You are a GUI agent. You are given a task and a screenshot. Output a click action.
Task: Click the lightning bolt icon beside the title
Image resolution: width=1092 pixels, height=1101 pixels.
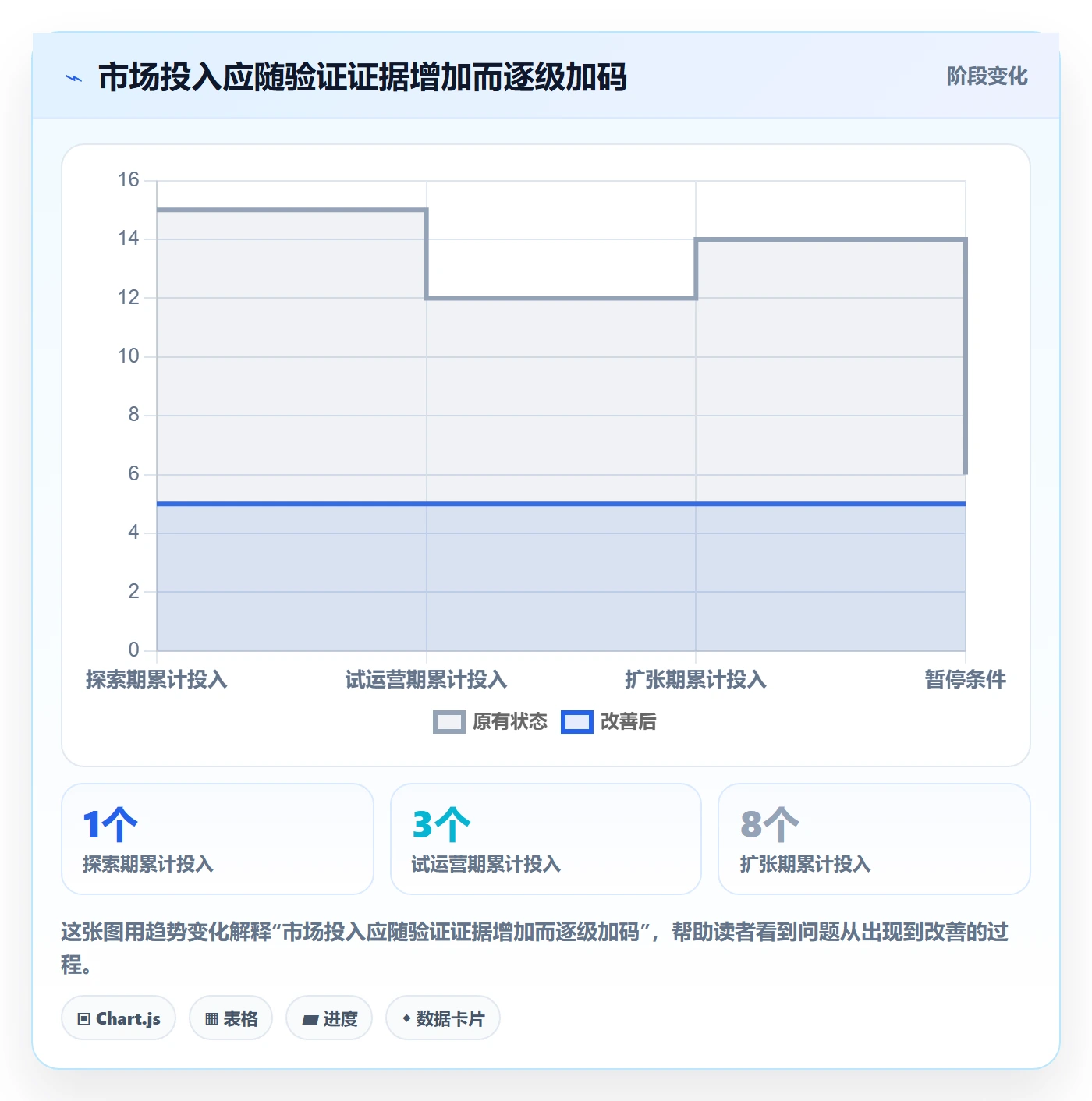[74, 78]
